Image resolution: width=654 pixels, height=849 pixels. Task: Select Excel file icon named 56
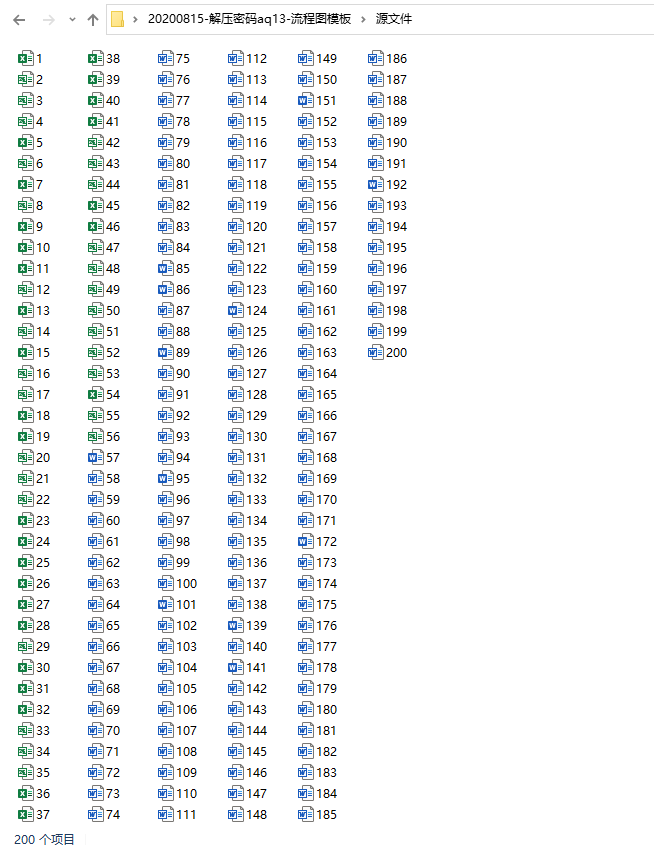95,436
